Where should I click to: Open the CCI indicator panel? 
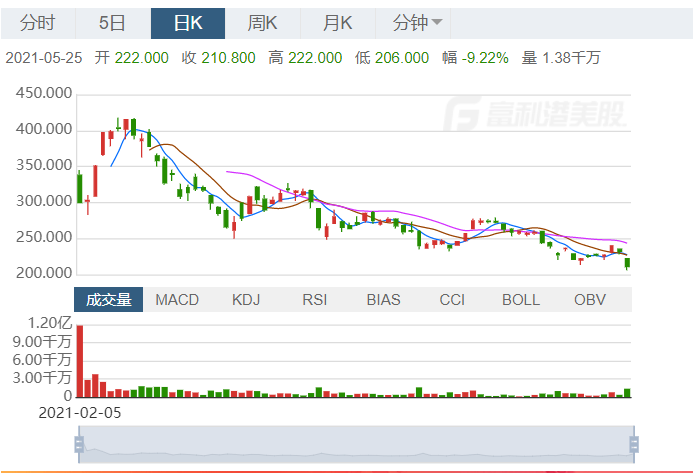point(452,299)
